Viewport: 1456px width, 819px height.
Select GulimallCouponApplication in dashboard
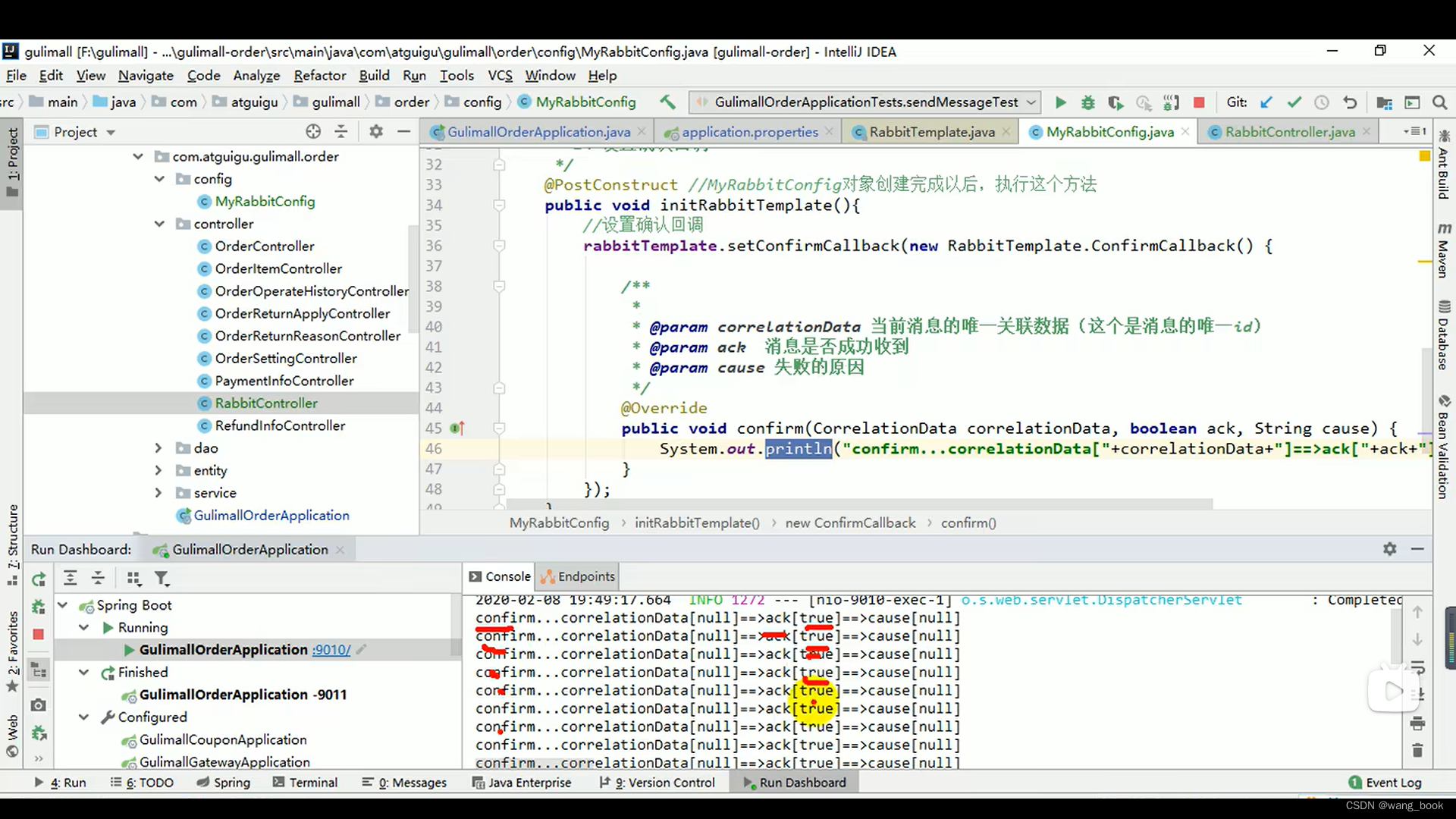pos(223,740)
